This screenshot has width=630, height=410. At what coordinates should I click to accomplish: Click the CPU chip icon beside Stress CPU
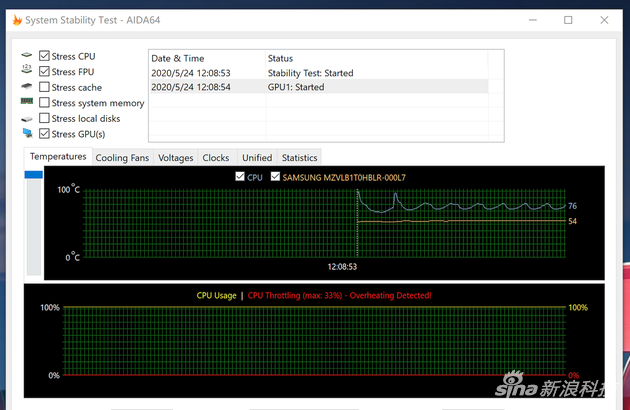coord(27,55)
